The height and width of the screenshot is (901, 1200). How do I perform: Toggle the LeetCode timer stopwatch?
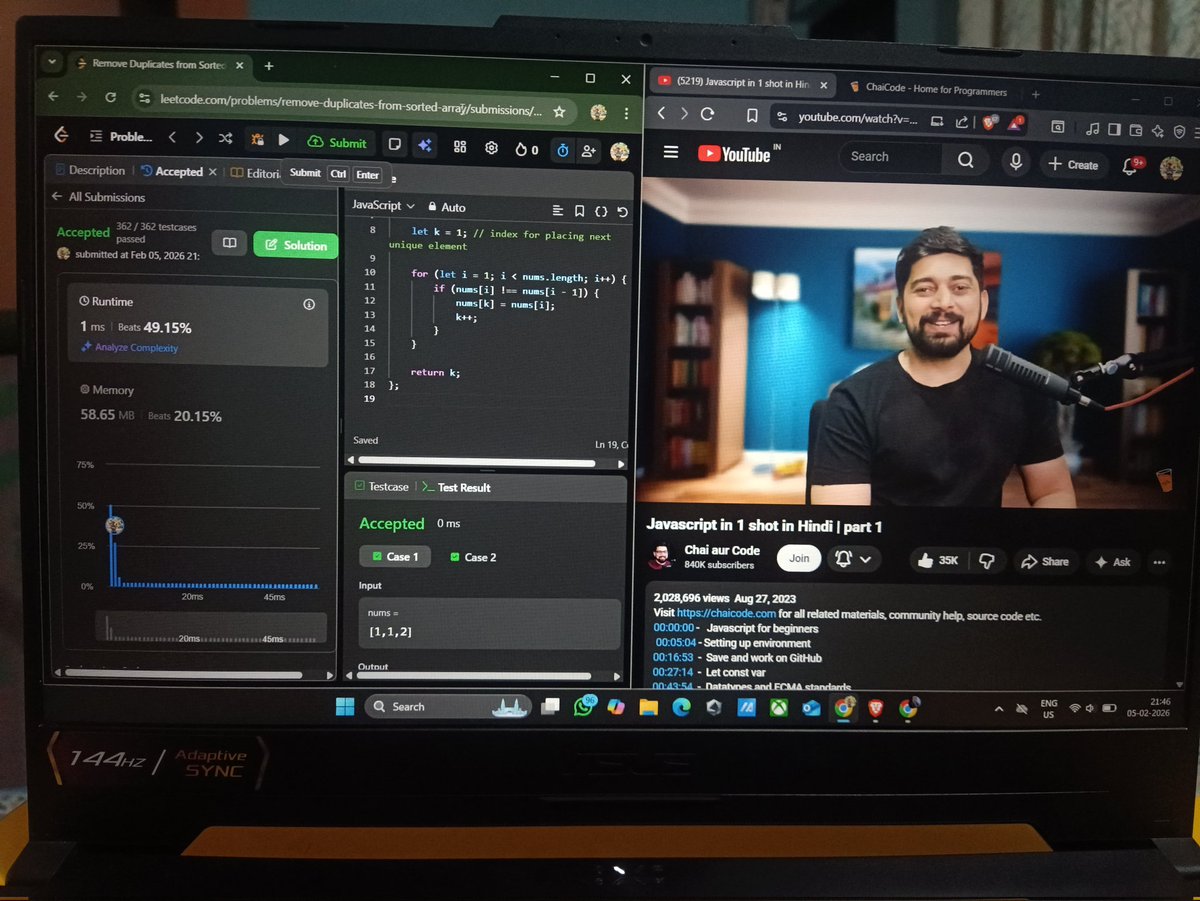pos(563,150)
